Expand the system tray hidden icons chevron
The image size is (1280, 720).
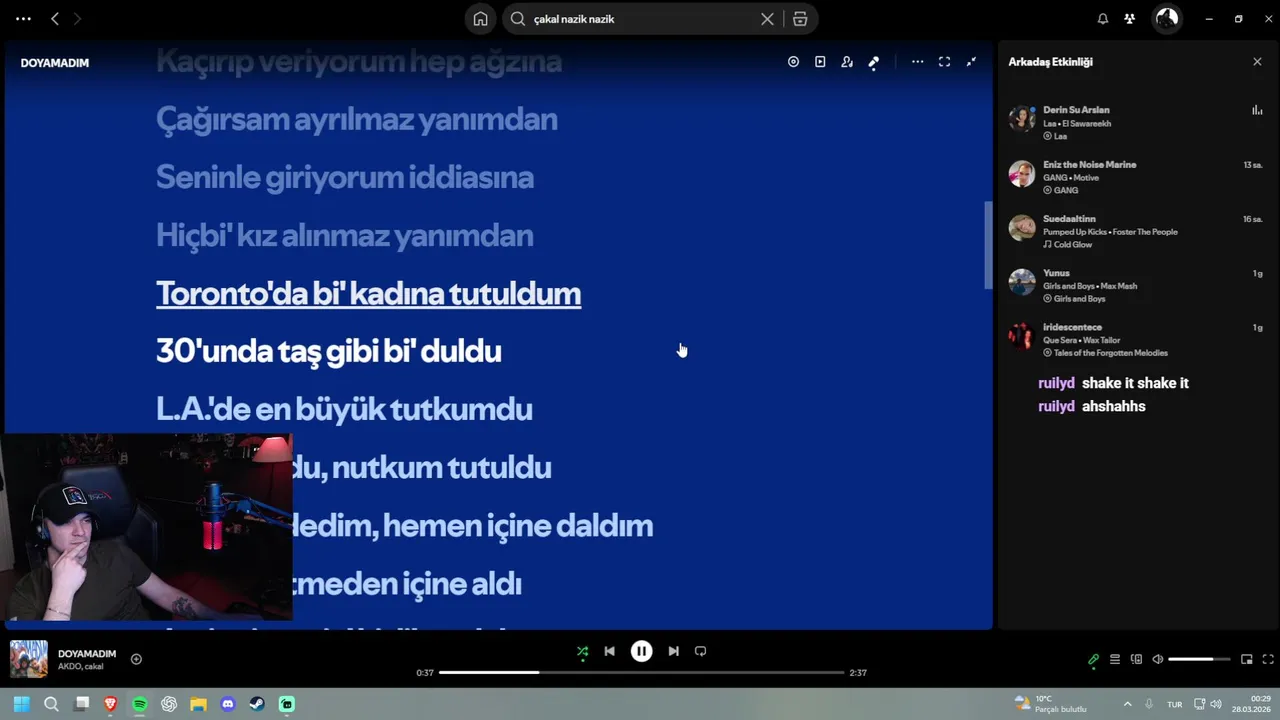click(x=1127, y=704)
